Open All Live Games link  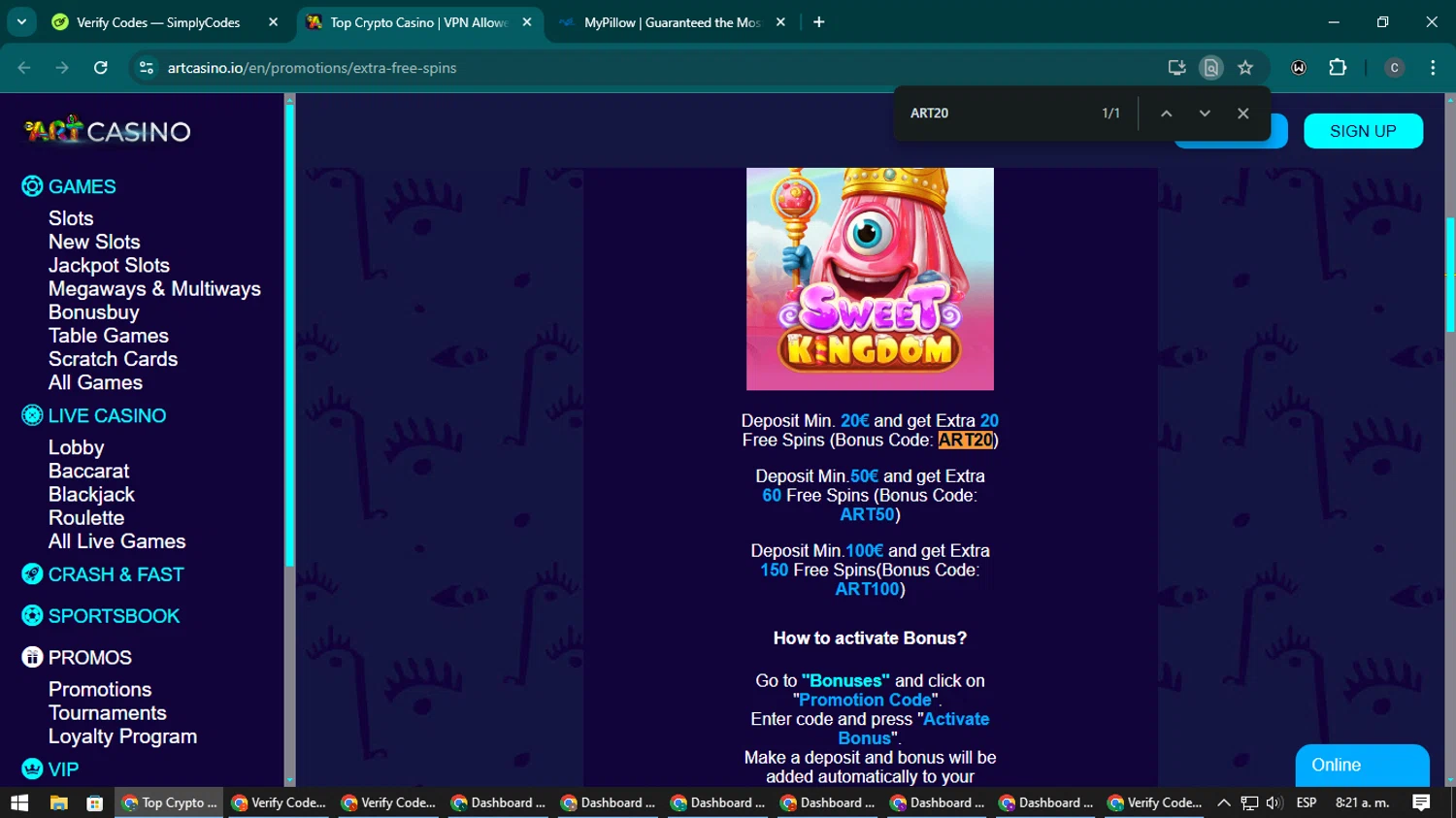[x=116, y=541]
